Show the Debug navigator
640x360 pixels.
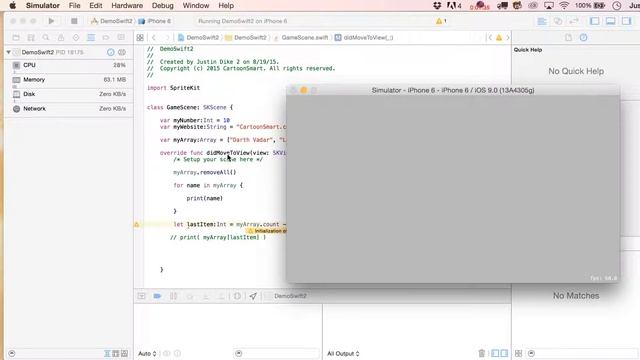click(x=91, y=38)
